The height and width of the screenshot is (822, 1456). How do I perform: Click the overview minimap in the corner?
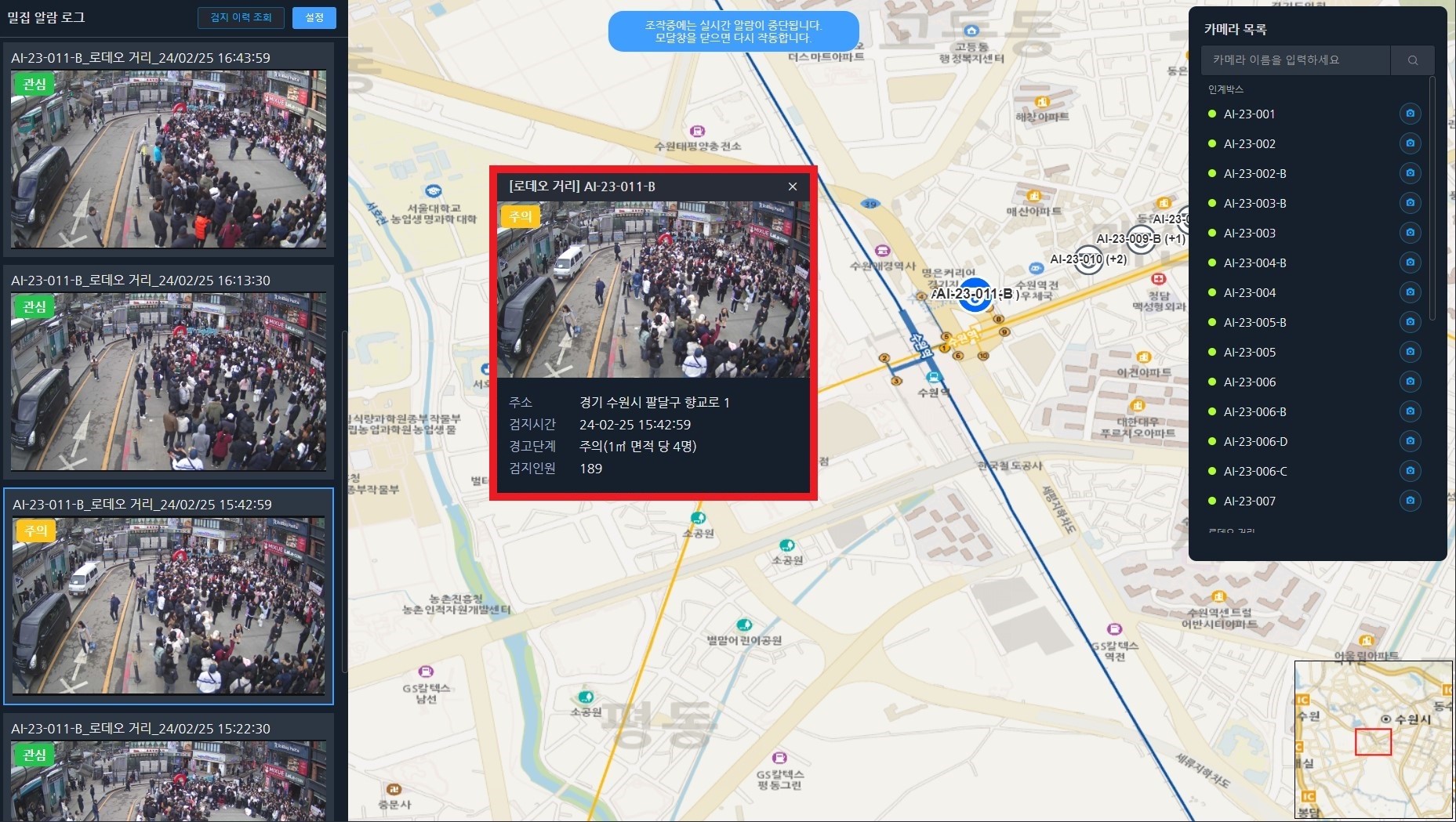click(1373, 740)
